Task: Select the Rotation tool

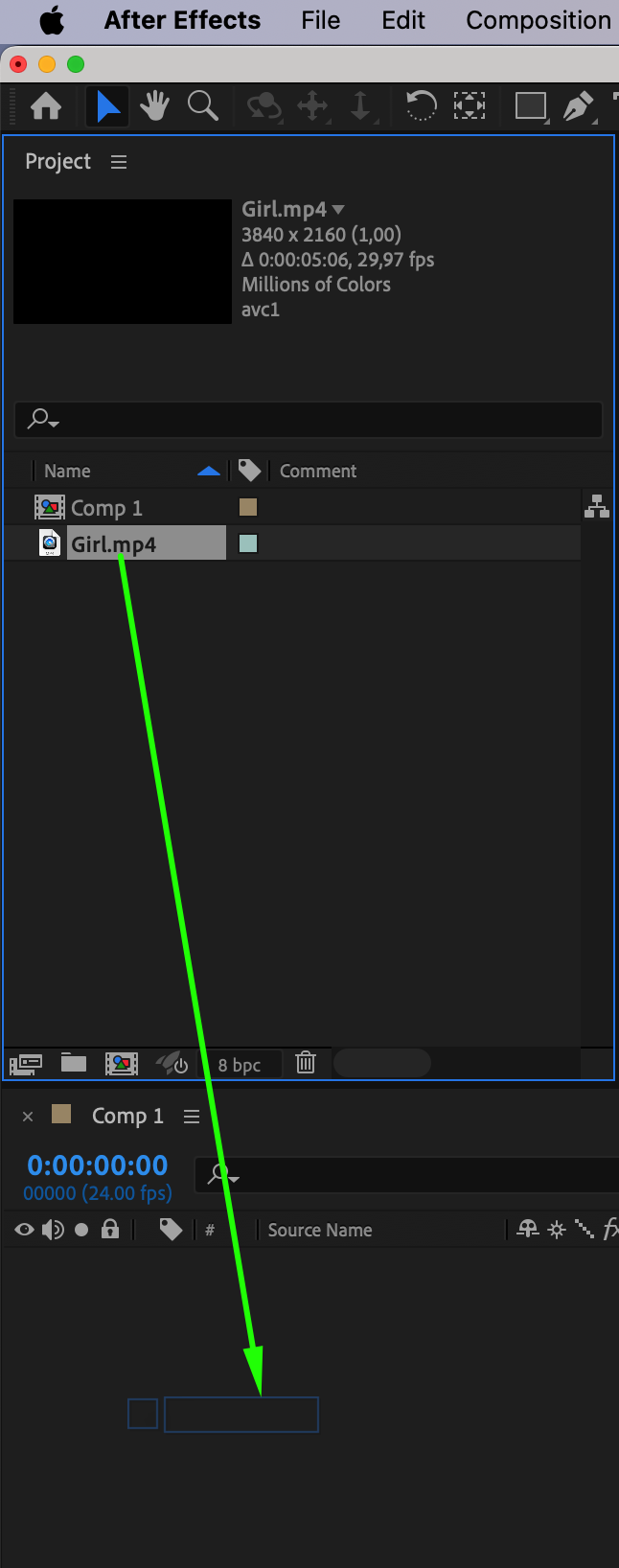Action: 421,105
